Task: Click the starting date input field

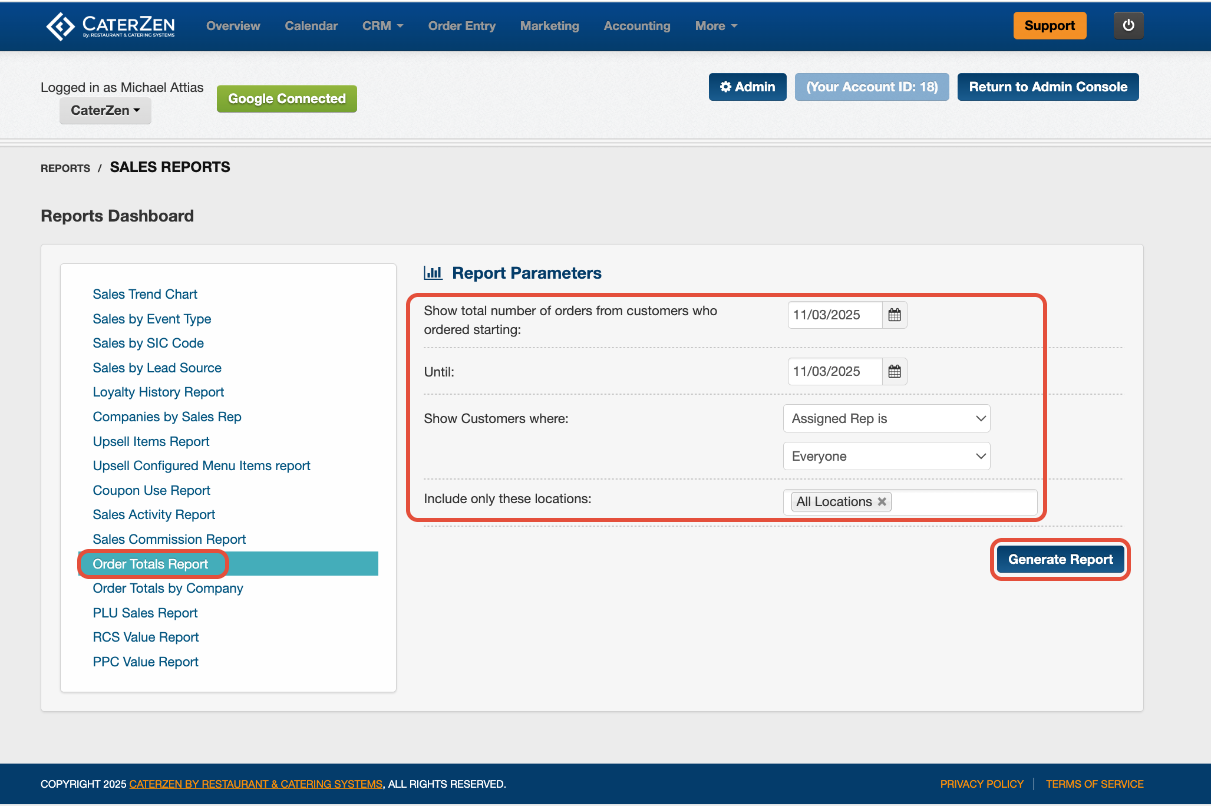Action: pos(835,315)
